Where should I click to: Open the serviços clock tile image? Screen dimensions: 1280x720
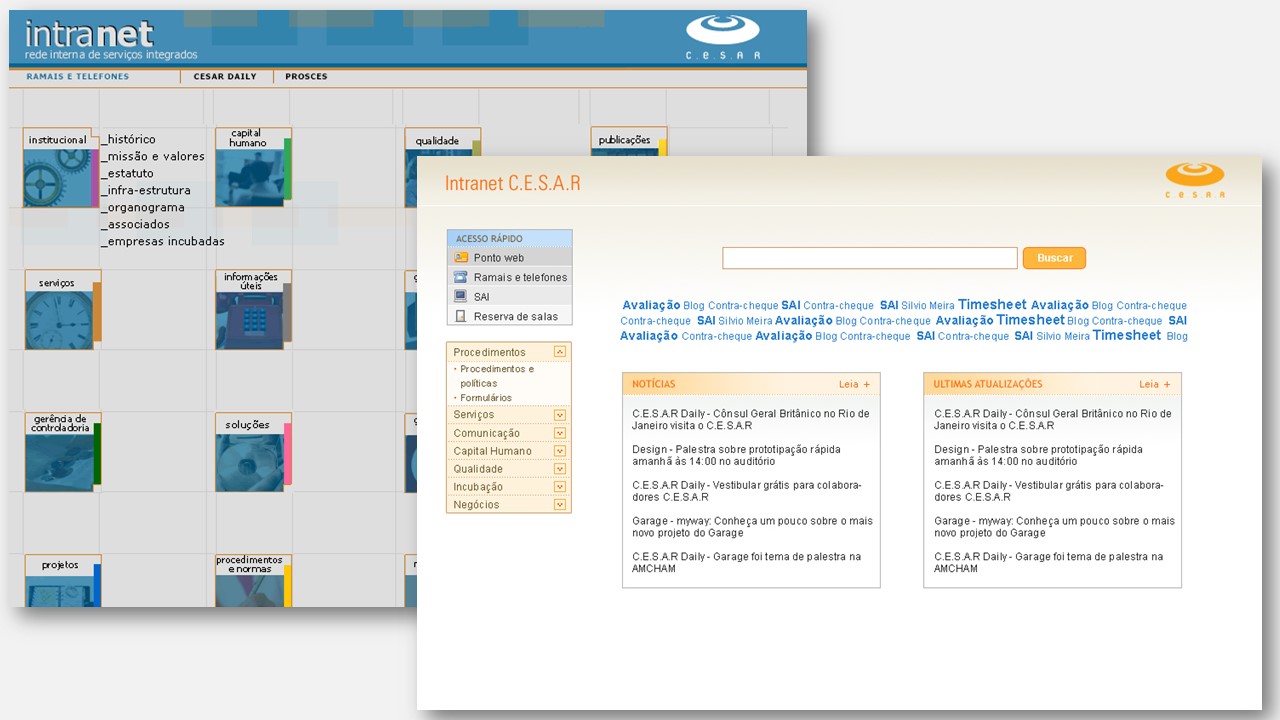59,319
